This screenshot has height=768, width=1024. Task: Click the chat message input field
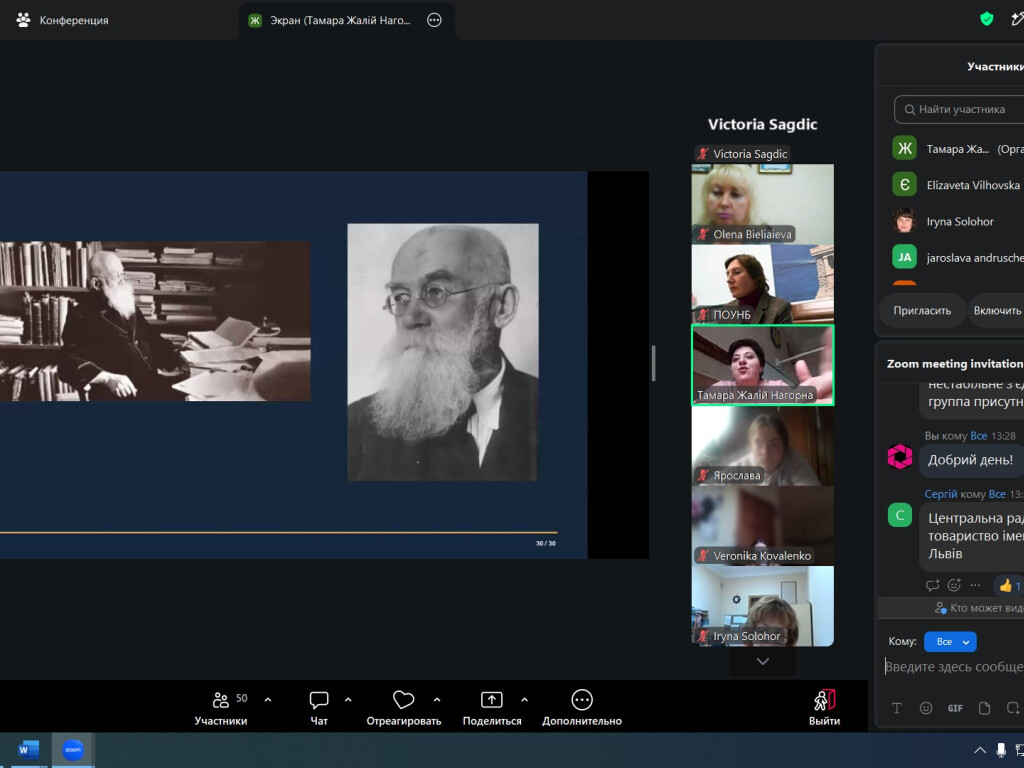(x=954, y=667)
